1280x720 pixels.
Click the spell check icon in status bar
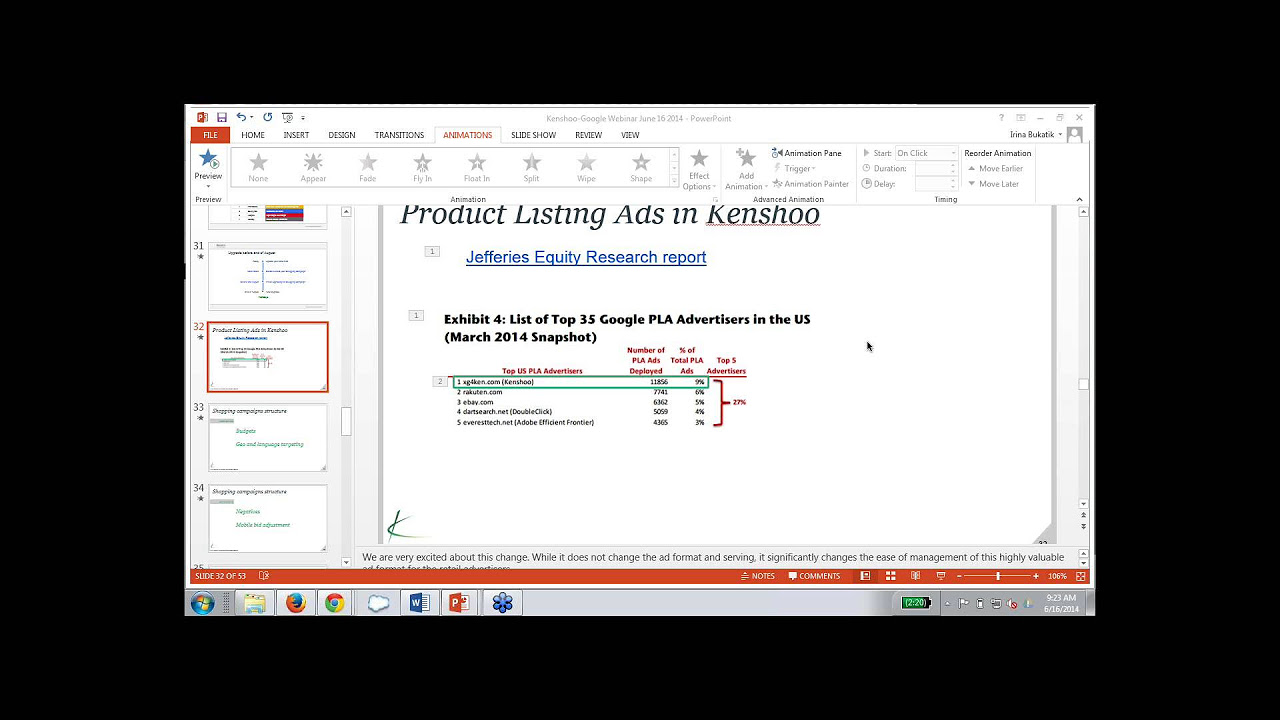tap(264, 576)
